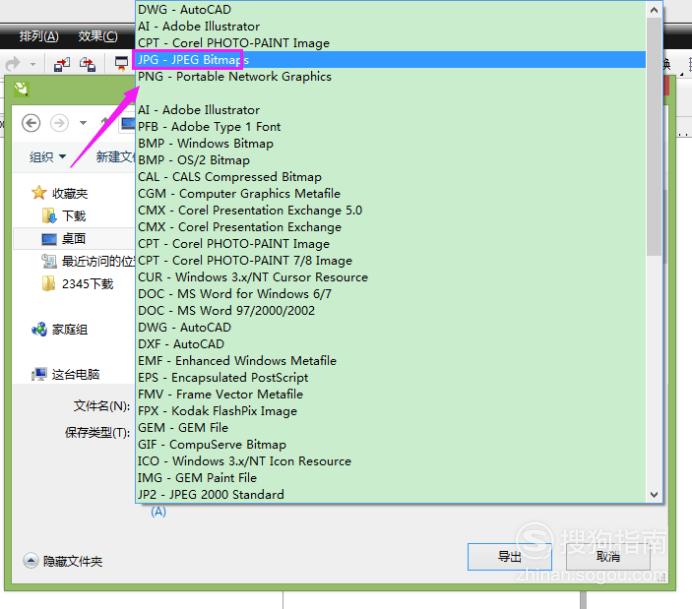Screen dimensions: 692x609
Task: Open the 效果(C) menu
Action: 98,36
